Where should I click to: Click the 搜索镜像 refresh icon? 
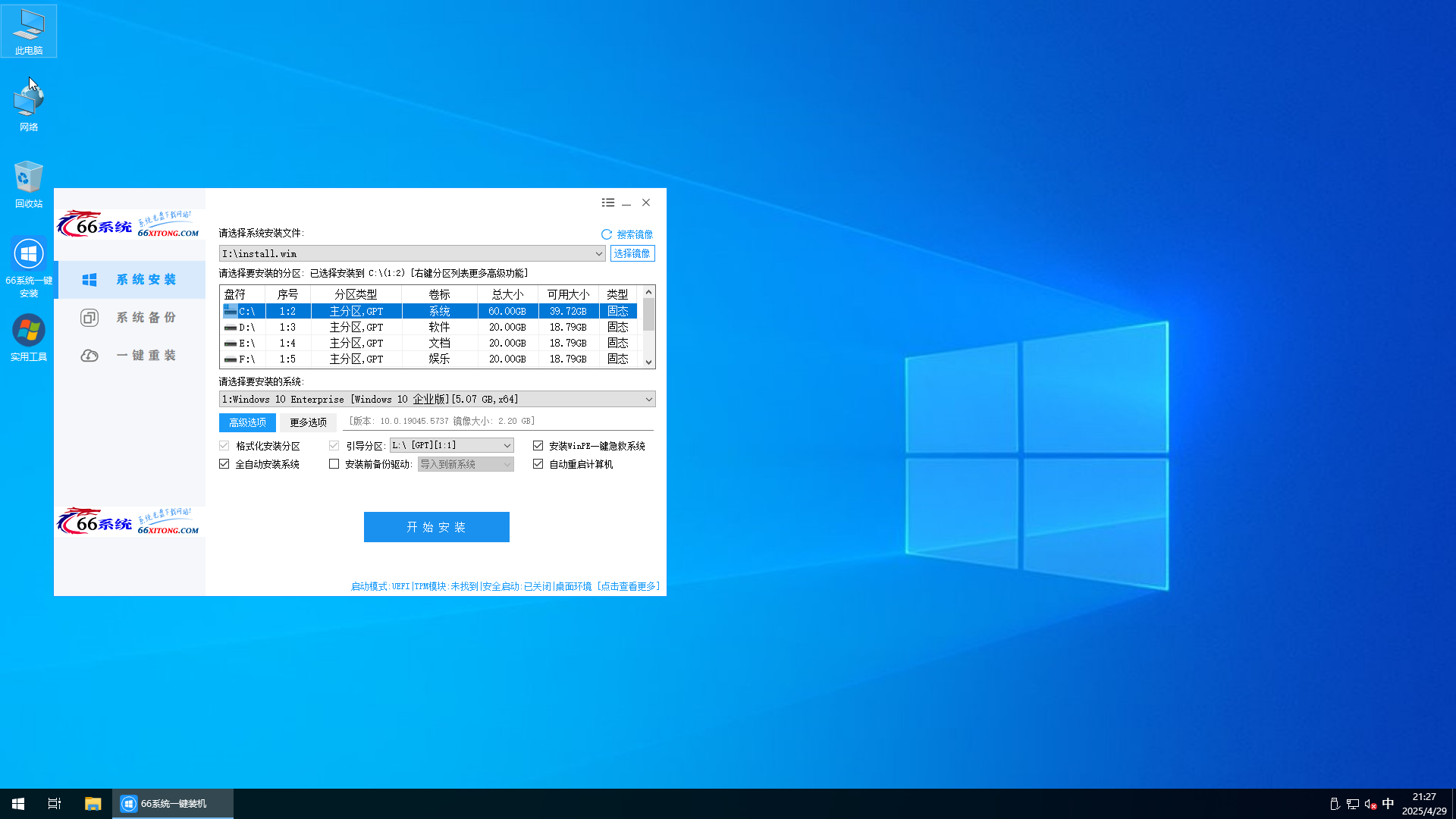607,234
